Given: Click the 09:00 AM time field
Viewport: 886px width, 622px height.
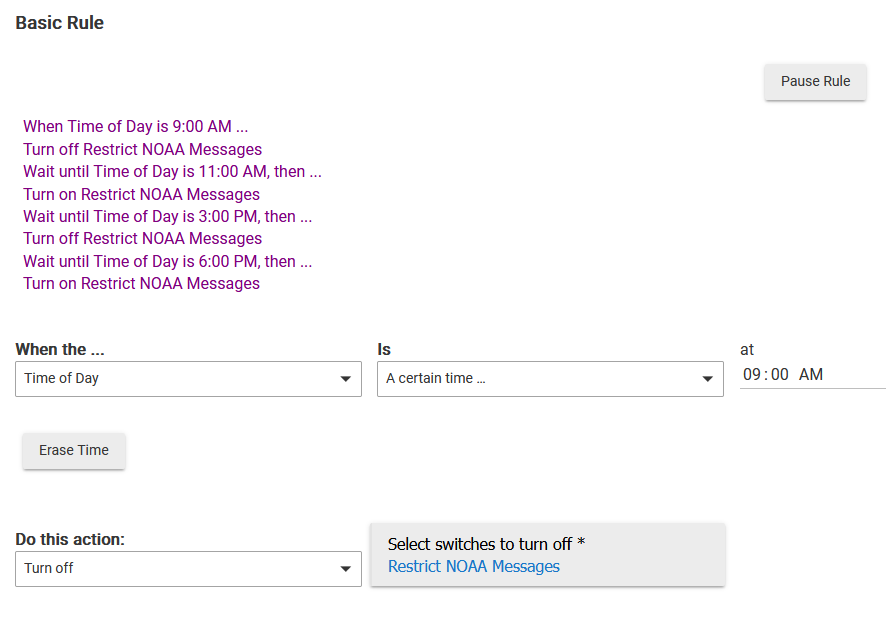Looking at the screenshot, I should point(813,375).
